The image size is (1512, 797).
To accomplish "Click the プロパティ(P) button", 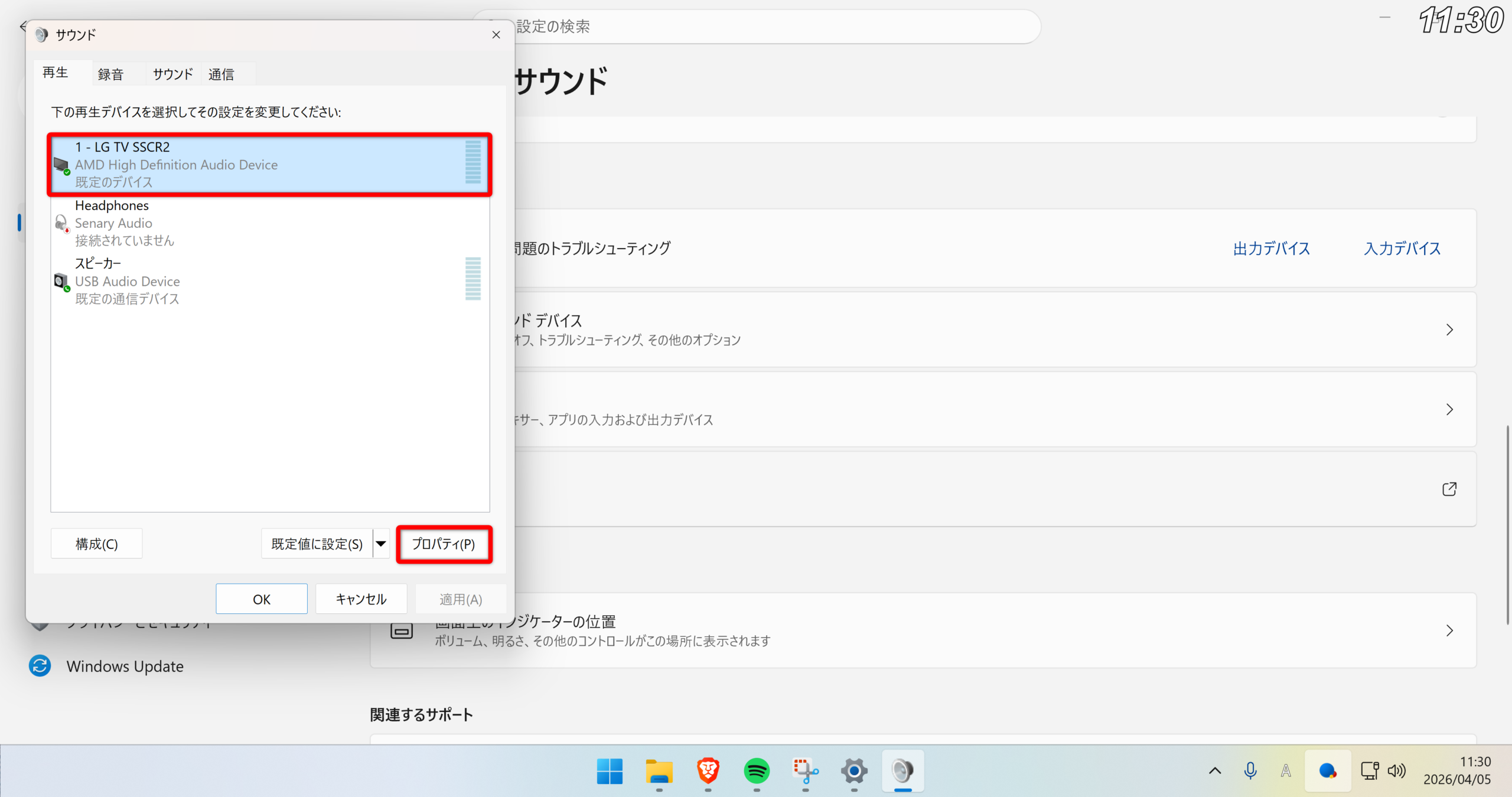I will pyautogui.click(x=444, y=544).
